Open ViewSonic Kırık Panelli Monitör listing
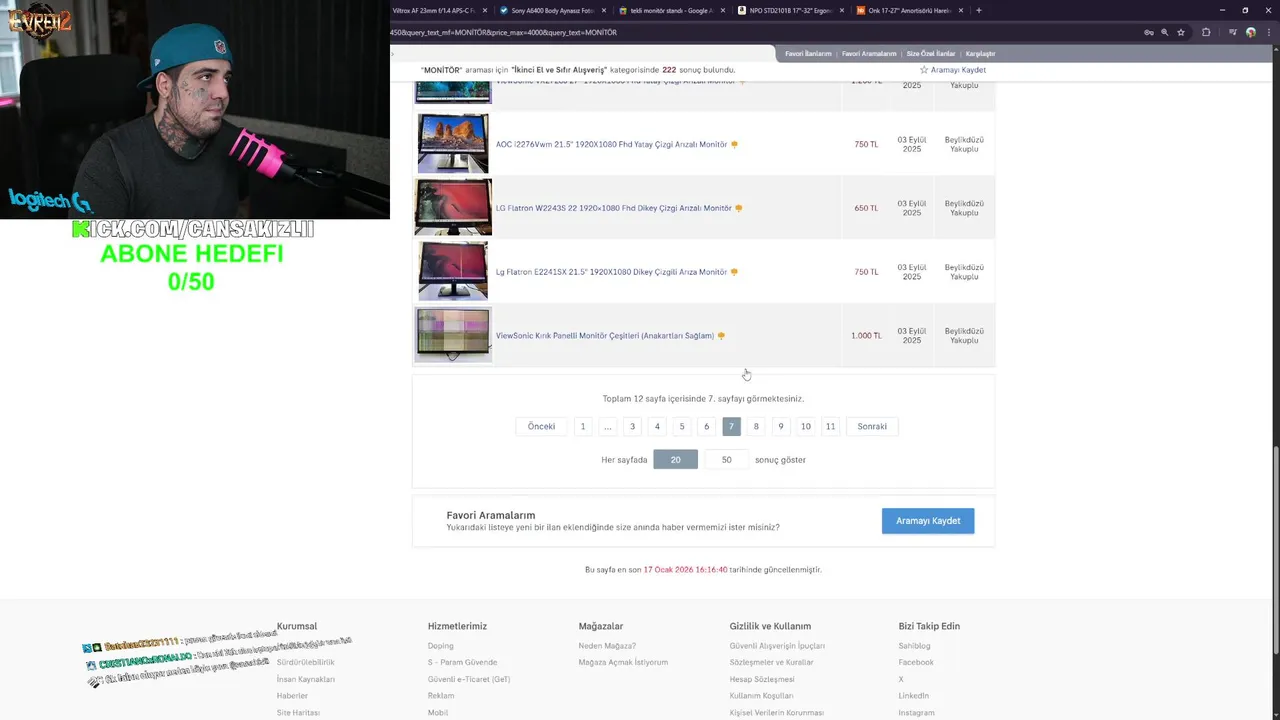The width and height of the screenshot is (1280, 720). click(605, 336)
